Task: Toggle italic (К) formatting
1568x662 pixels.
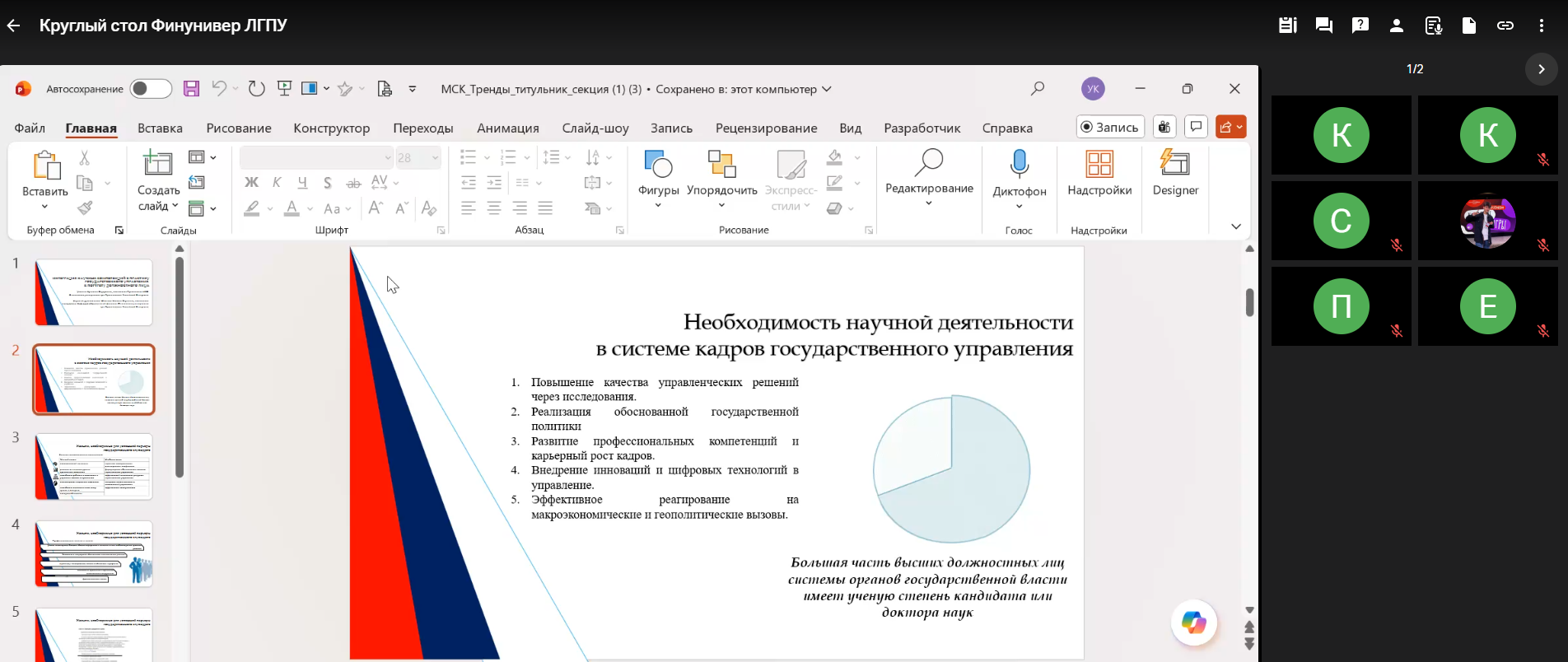Action: tap(277, 182)
